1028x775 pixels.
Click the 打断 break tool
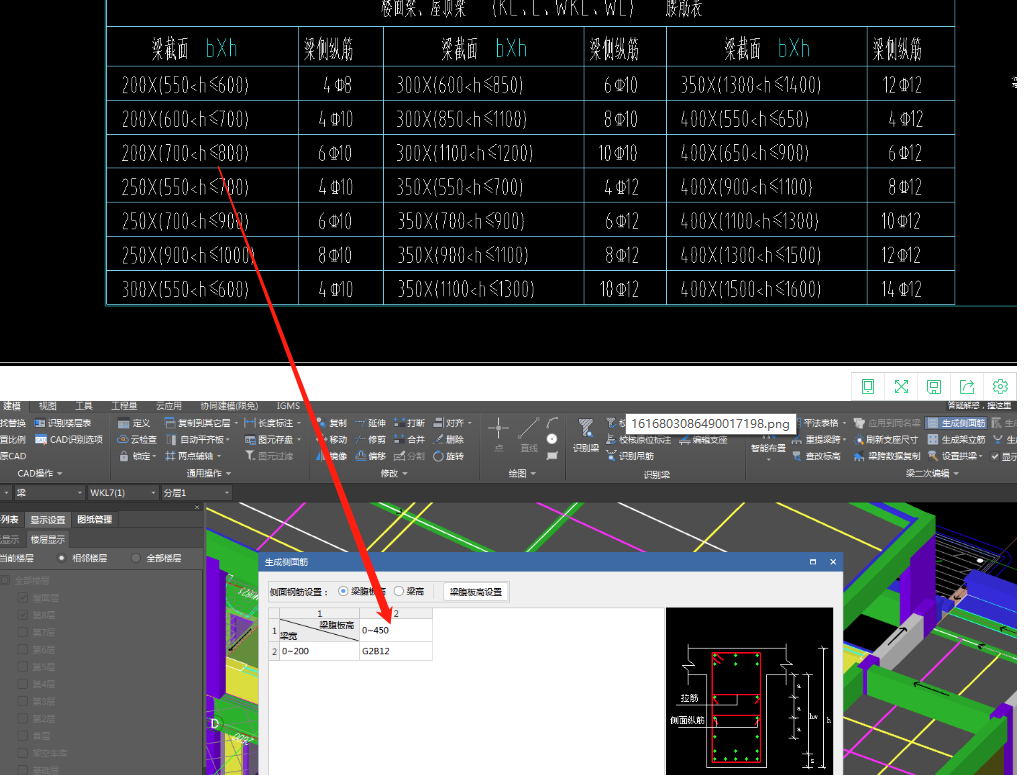point(409,423)
